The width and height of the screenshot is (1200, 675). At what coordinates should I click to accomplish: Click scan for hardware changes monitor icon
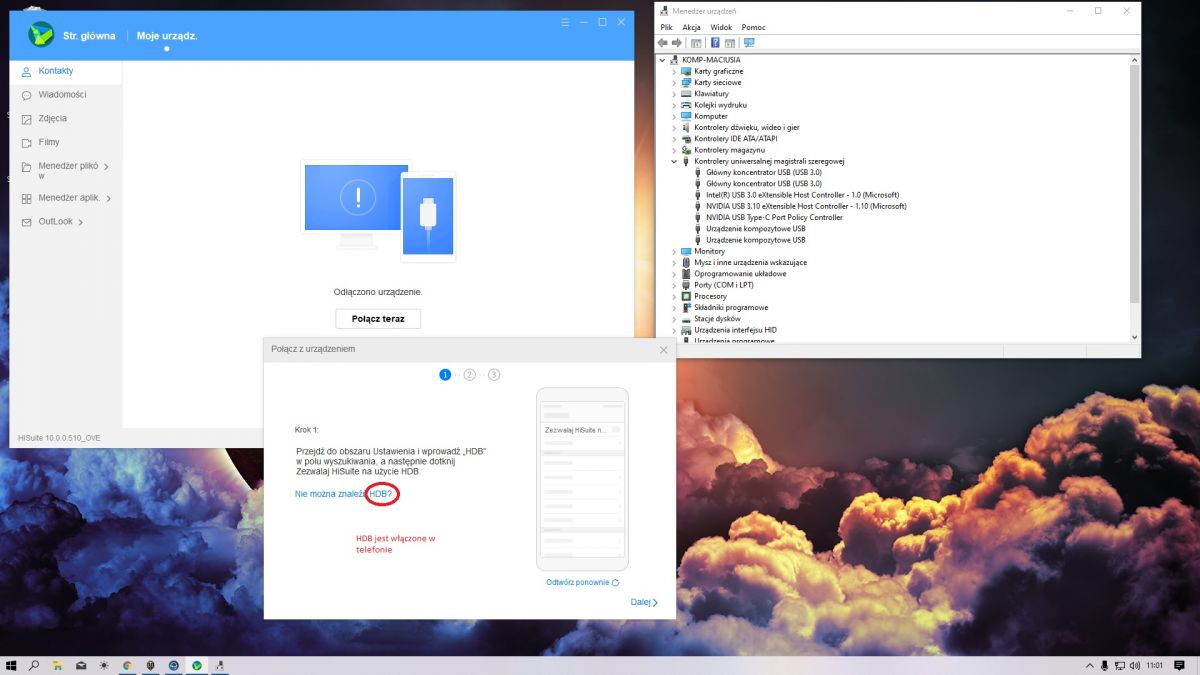[749, 43]
